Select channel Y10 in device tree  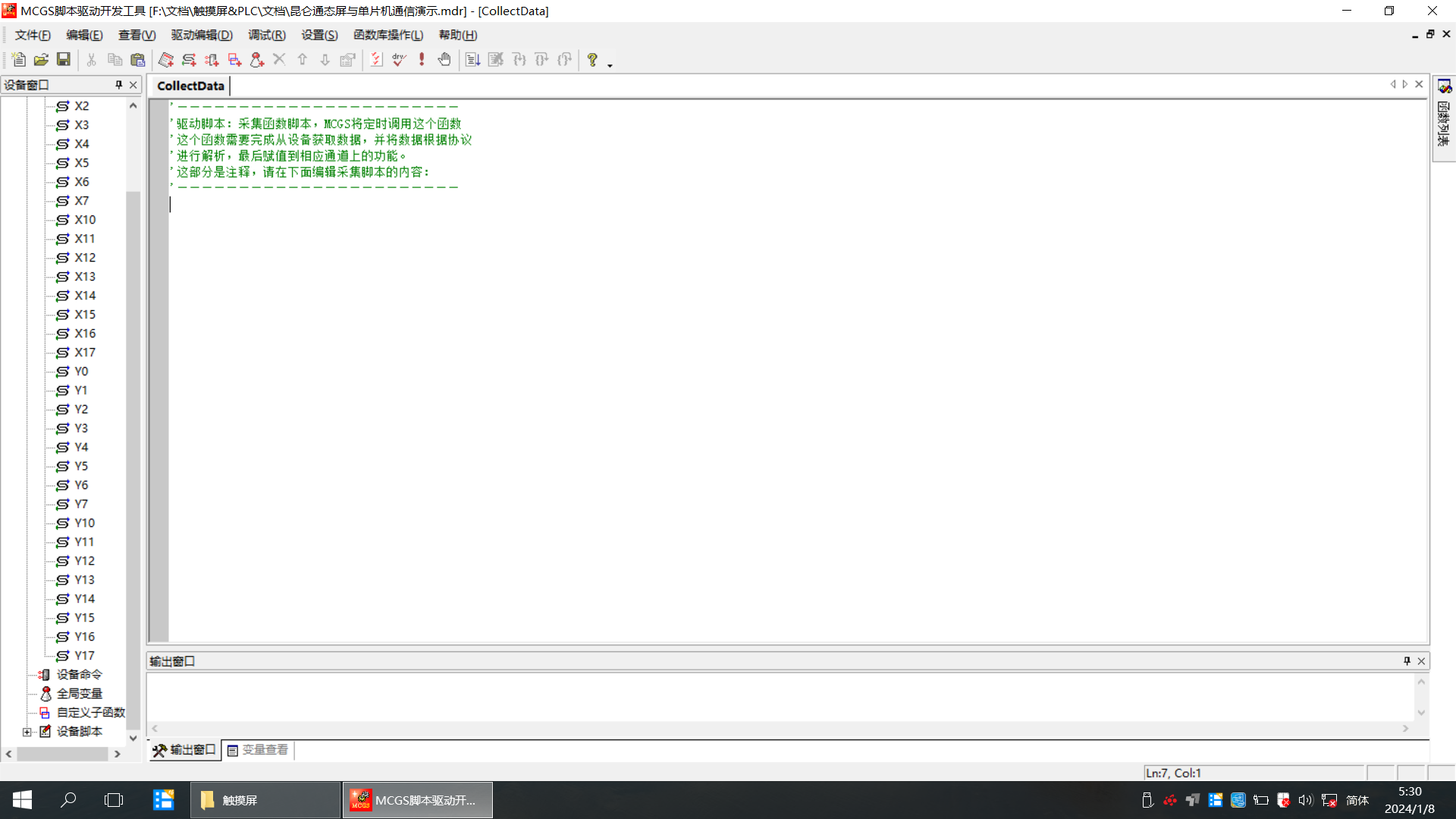pos(84,523)
